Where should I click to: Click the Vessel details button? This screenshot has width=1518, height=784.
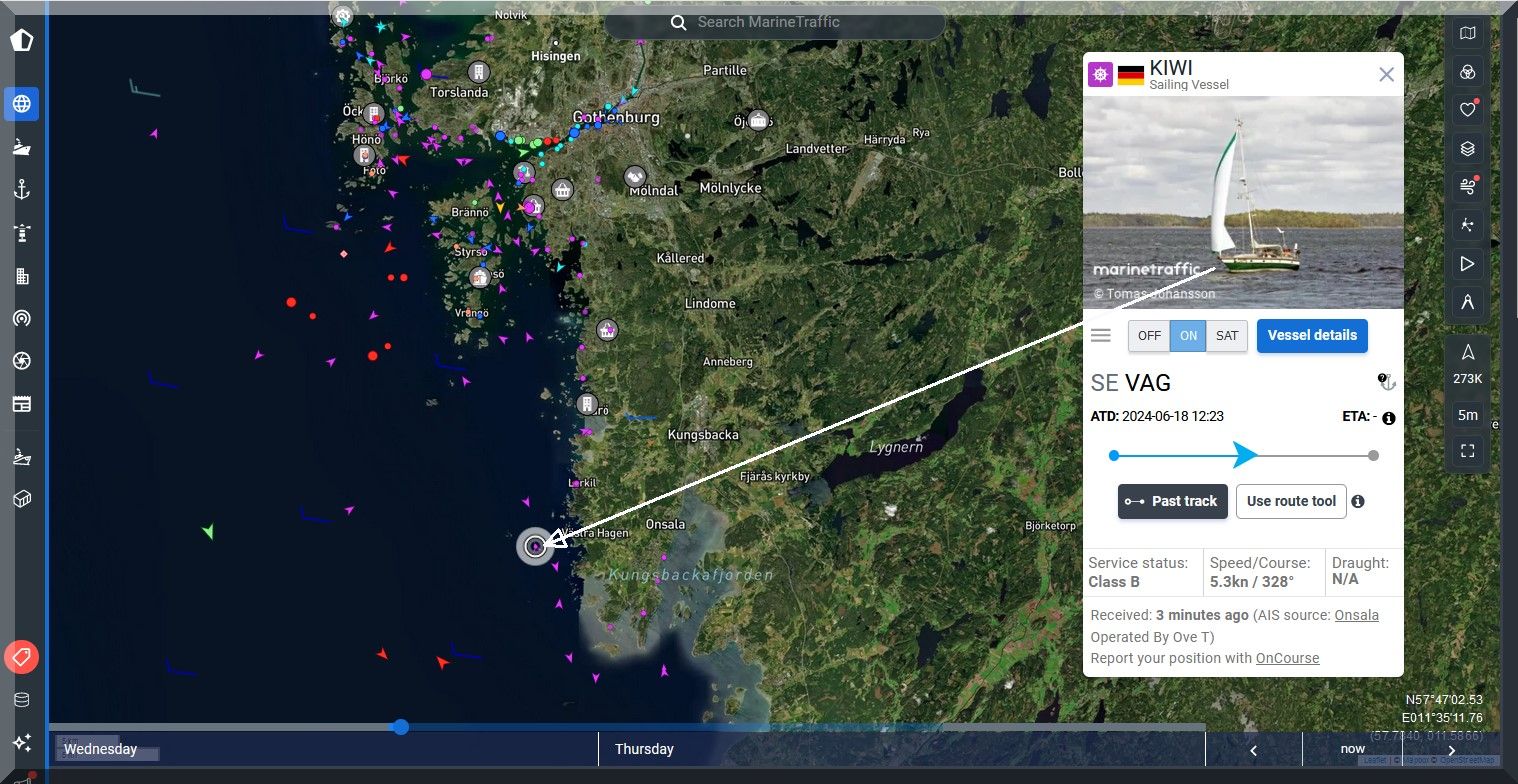(x=1312, y=336)
